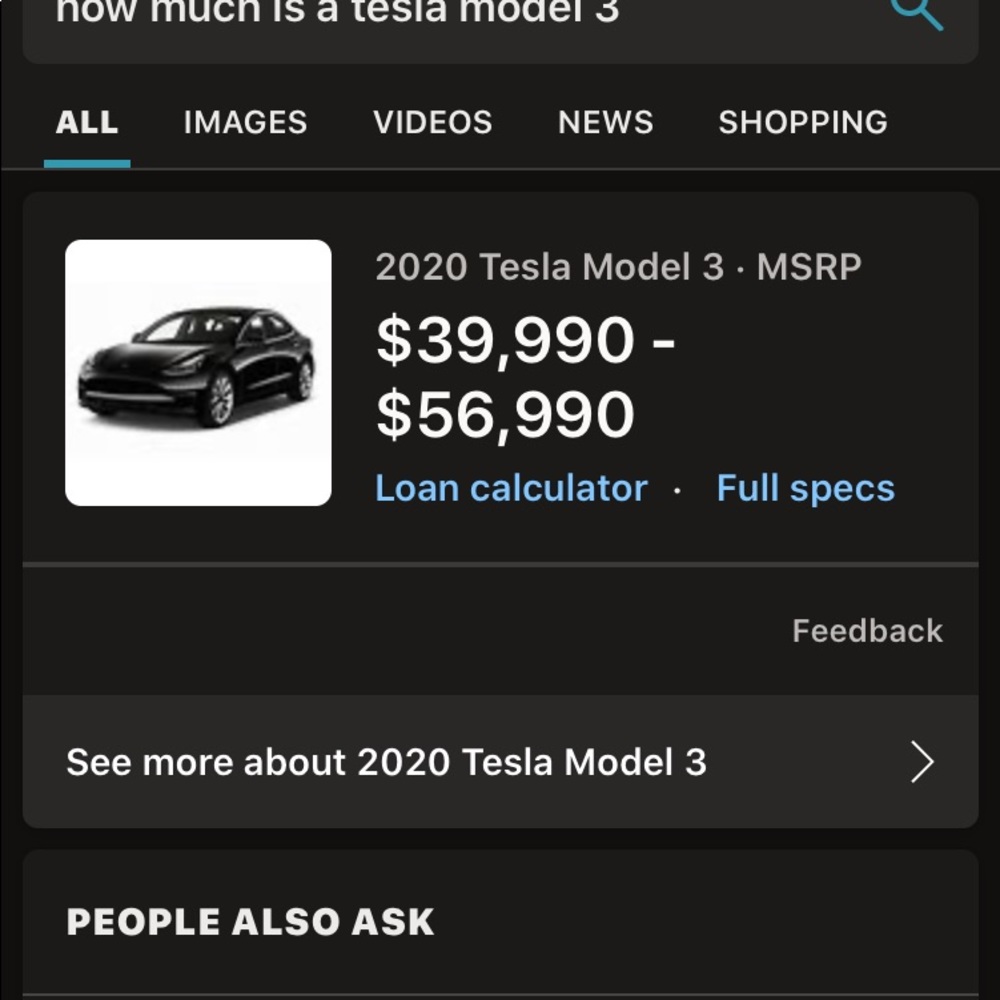Switch to the IMAGES tab
Image resolution: width=1000 pixels, height=1000 pixels.
245,122
